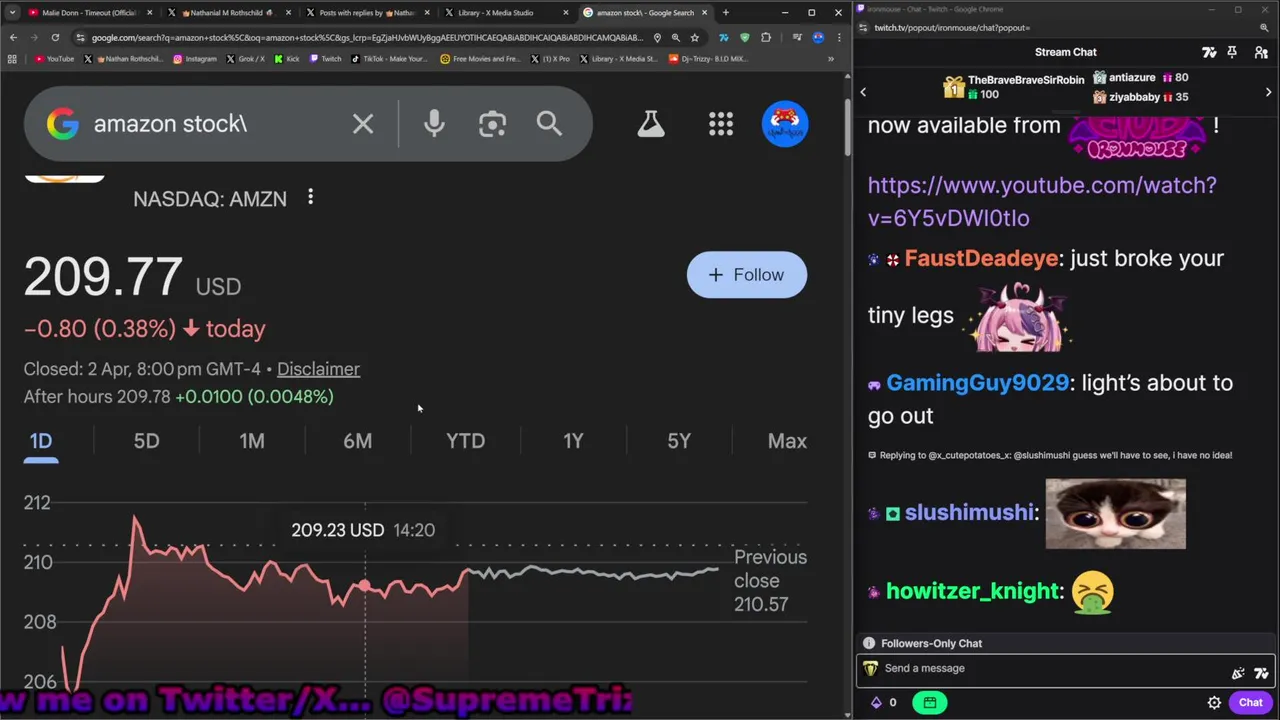This screenshot has width=1280, height=720.
Task: Switch to Nathanial M Rothschild tab
Action: (228, 13)
